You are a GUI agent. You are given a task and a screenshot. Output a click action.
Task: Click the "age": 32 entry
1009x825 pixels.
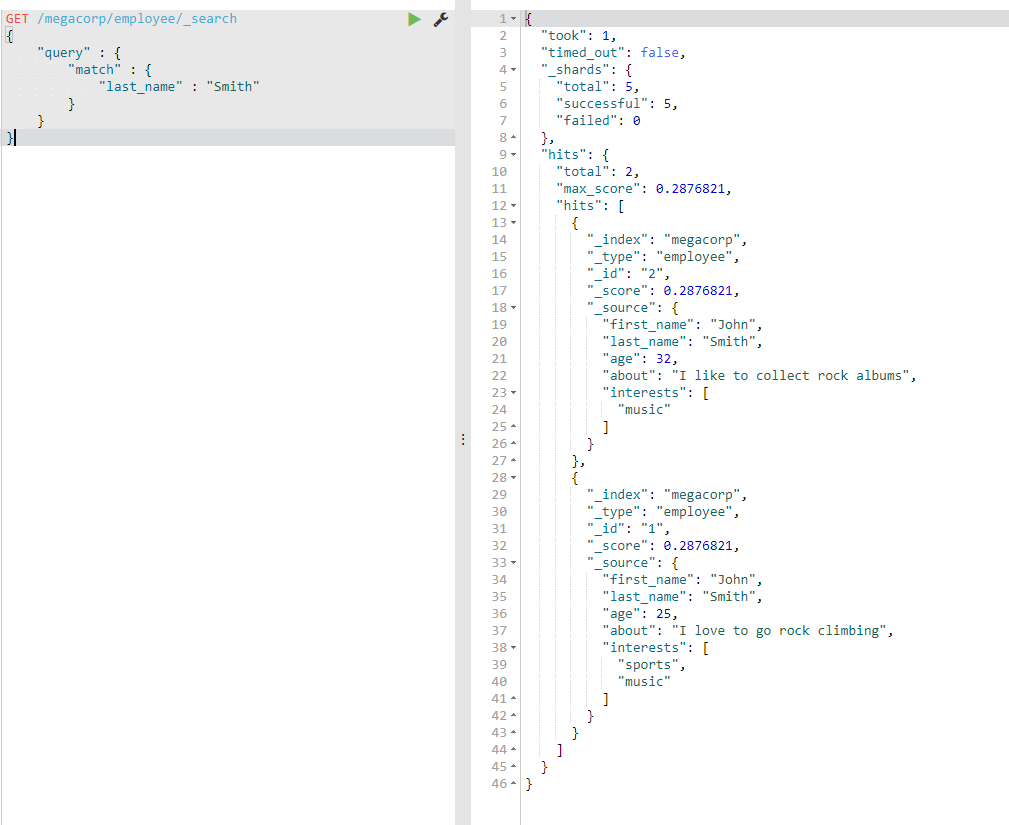click(x=637, y=358)
